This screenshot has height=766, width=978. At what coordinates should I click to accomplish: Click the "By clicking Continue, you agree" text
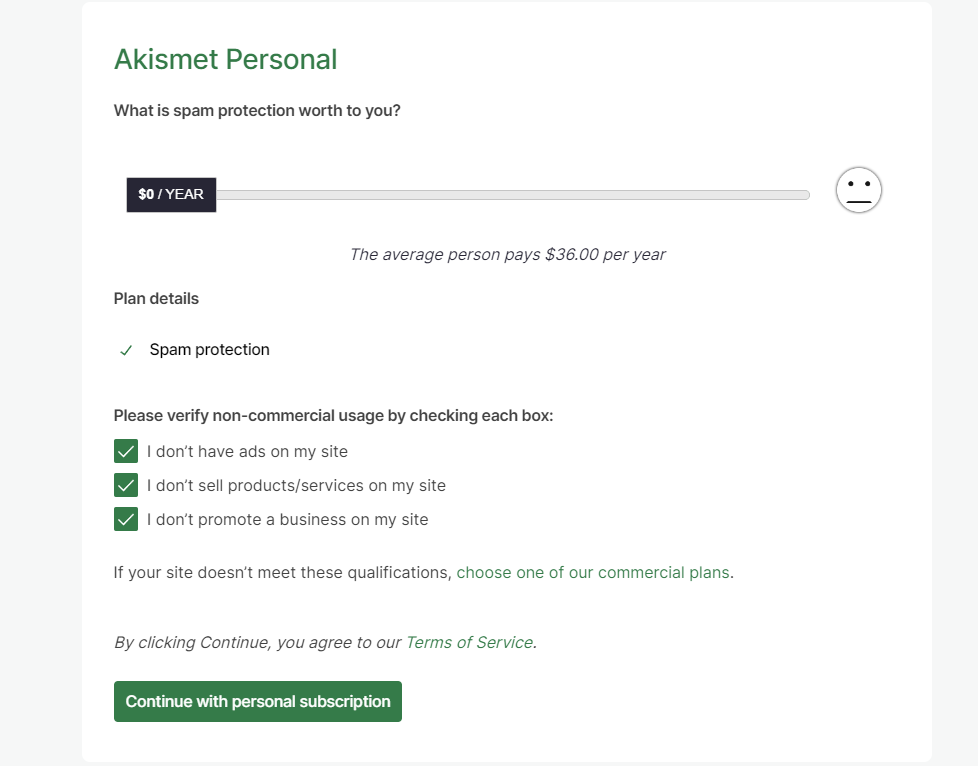(258, 642)
